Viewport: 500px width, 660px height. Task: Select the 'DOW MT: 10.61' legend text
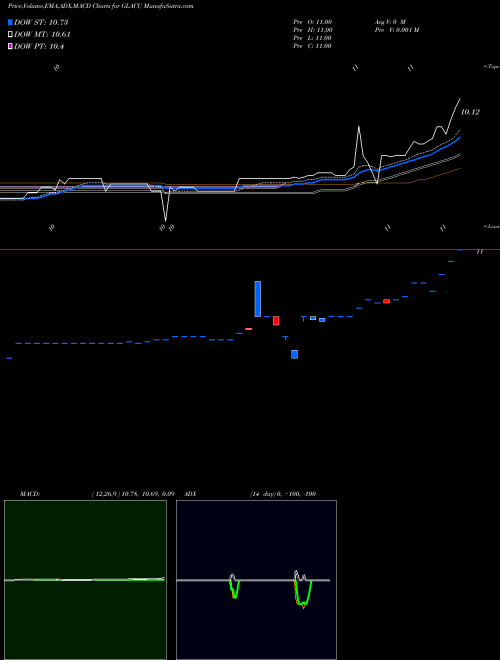coord(42,35)
